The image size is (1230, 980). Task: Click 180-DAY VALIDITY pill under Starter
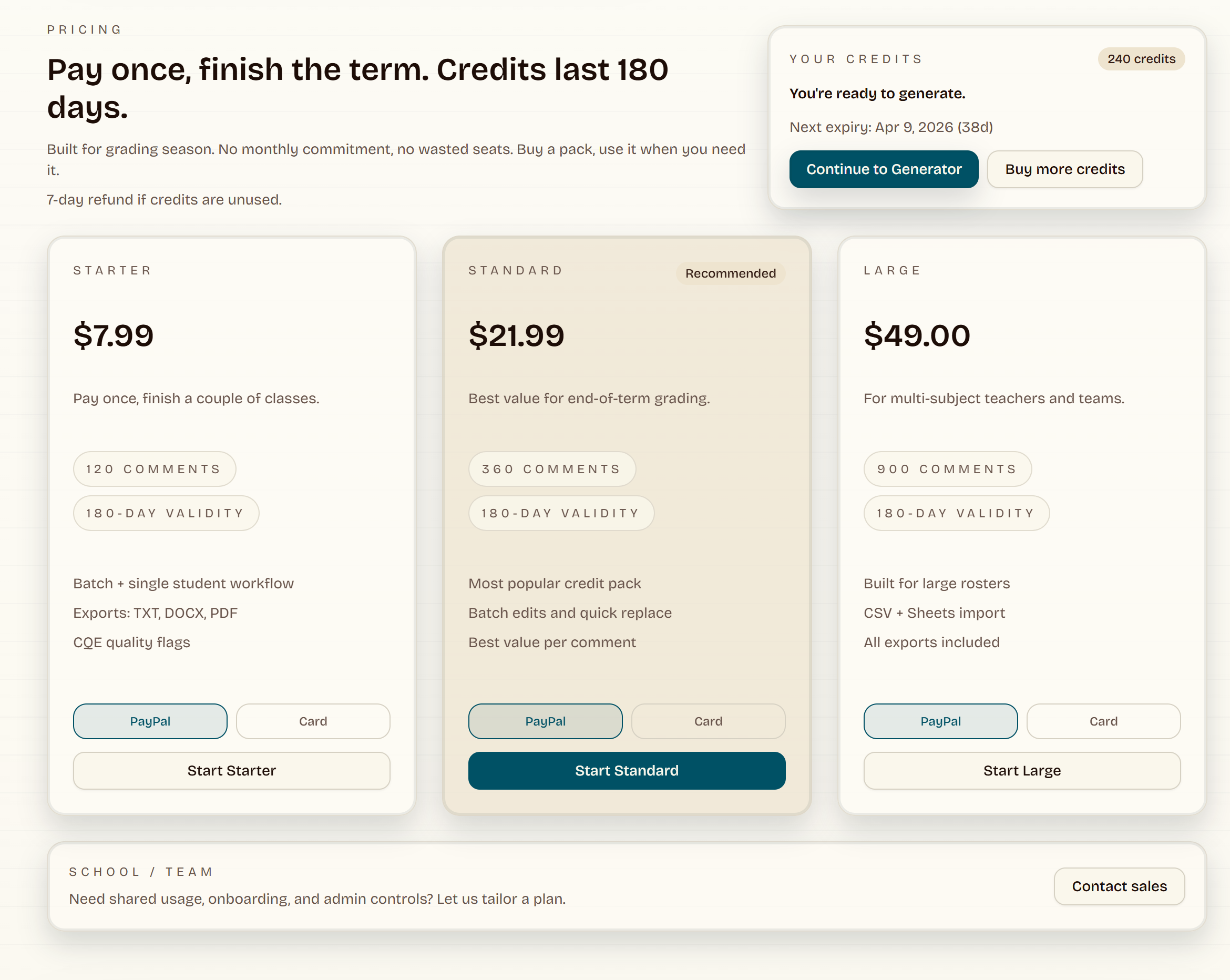tap(166, 513)
